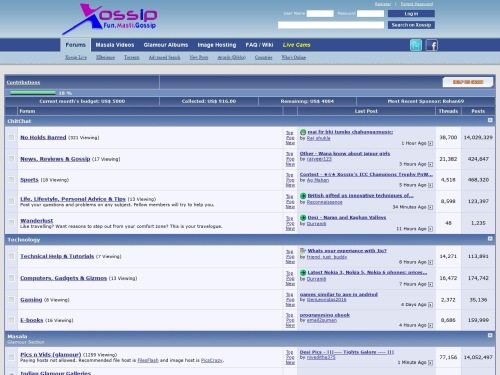The width and height of the screenshot is (500, 375).
Task: Open the Image Hosting tab
Action: [x=217, y=45]
